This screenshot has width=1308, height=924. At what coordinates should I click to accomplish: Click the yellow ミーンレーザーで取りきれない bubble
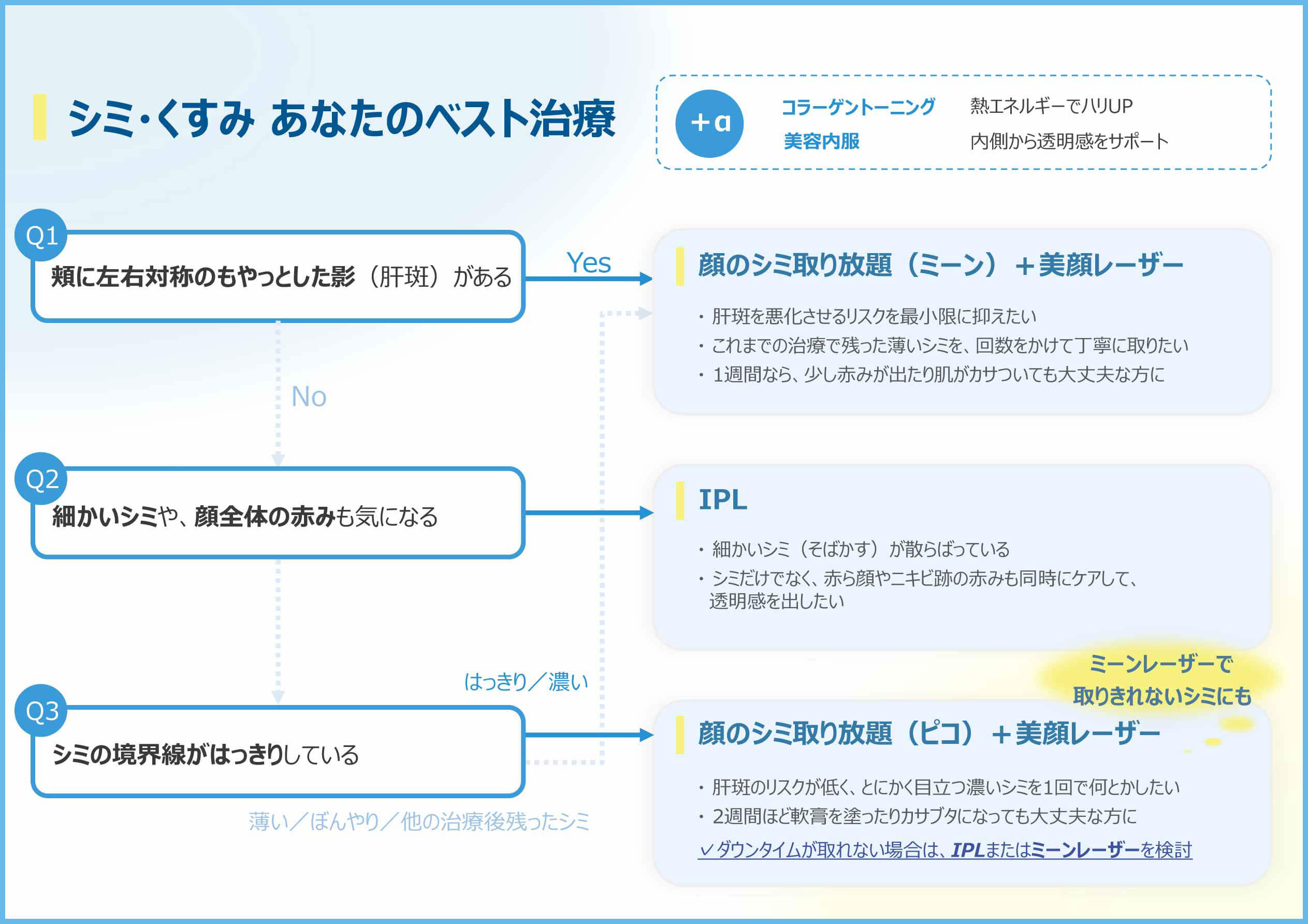click(x=1161, y=680)
